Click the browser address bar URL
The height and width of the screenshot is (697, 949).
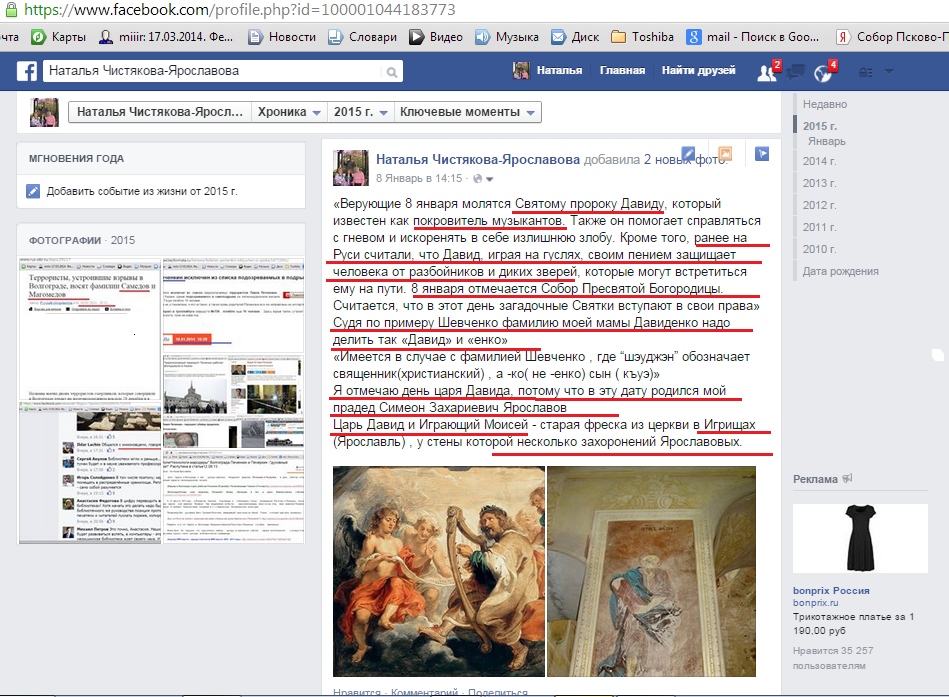pyautogui.click(x=240, y=10)
